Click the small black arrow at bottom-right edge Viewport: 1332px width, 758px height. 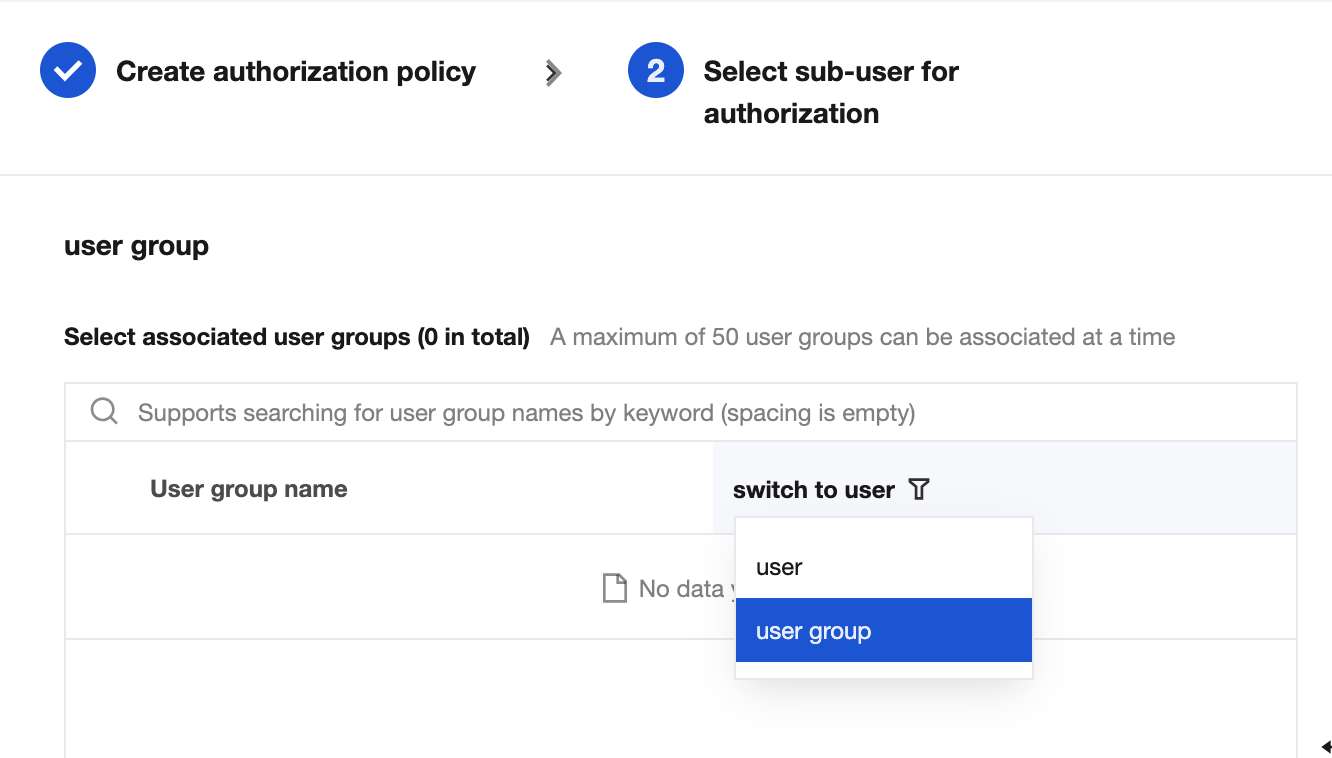(x=1325, y=746)
